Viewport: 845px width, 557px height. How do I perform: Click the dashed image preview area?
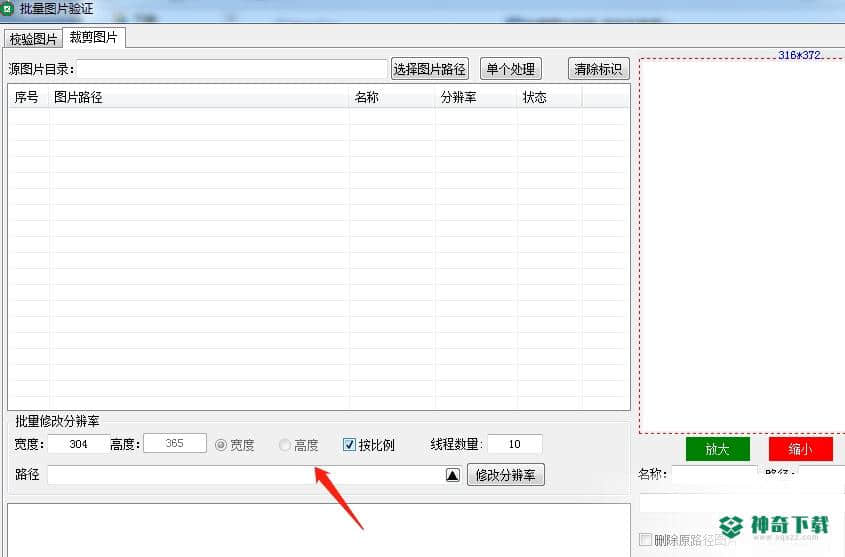tap(742, 246)
